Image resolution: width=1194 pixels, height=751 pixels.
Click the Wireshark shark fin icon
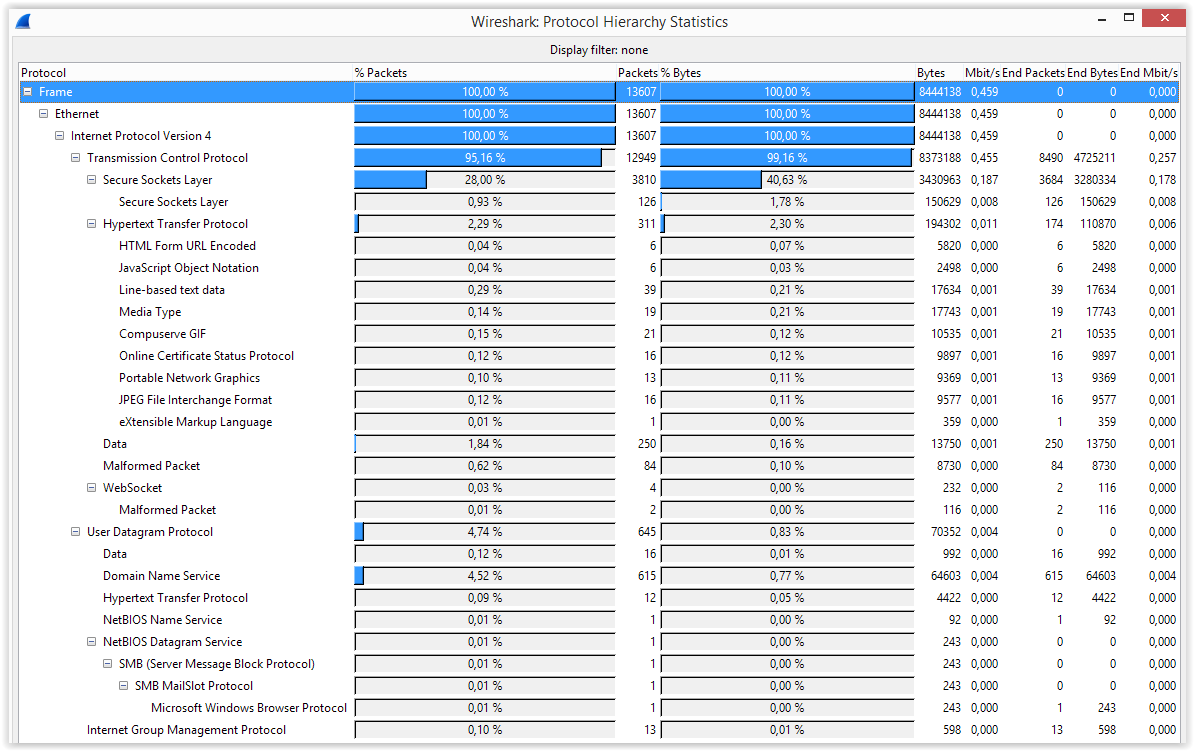click(23, 21)
